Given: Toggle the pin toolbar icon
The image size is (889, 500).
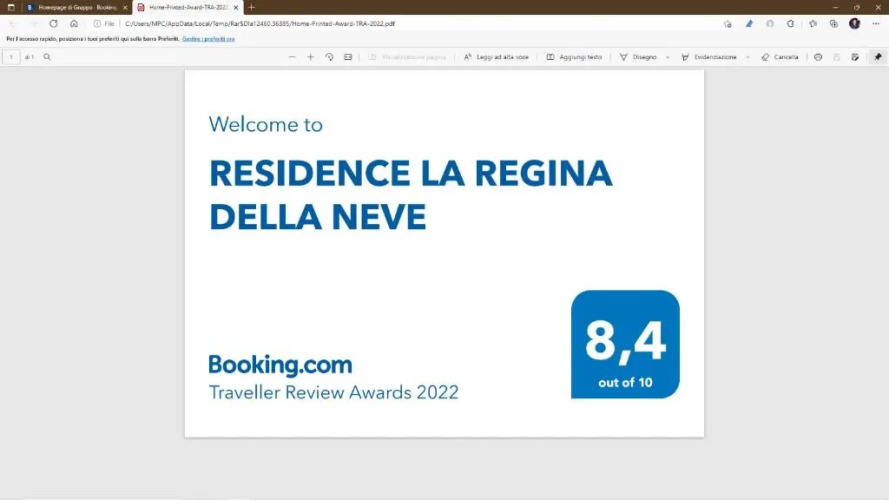Looking at the screenshot, I should click(877, 57).
